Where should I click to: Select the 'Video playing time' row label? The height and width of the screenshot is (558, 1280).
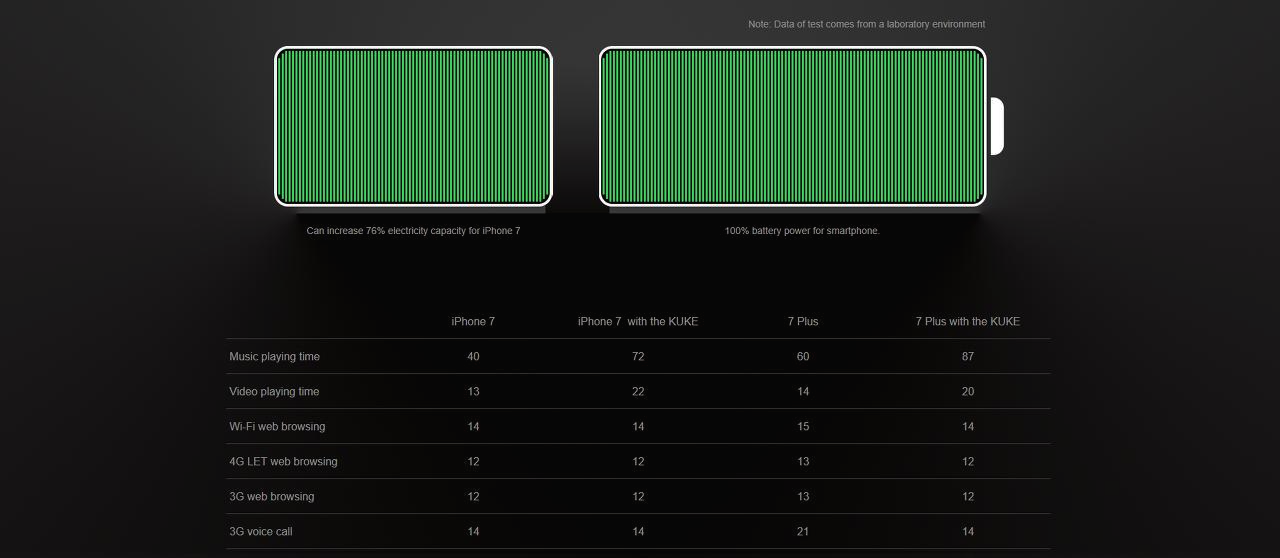274,391
